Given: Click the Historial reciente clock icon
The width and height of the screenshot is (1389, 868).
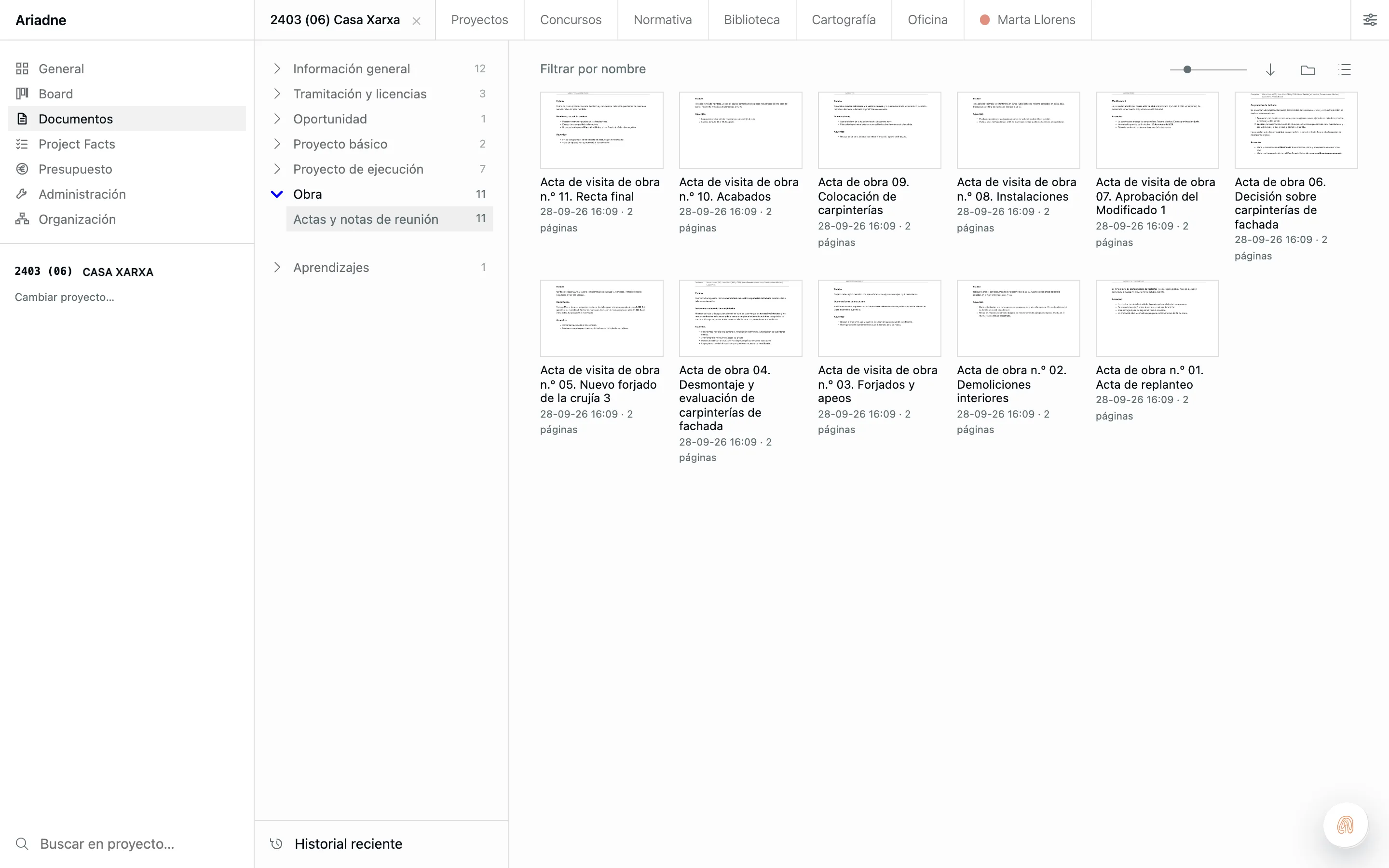Looking at the screenshot, I should pos(276,843).
